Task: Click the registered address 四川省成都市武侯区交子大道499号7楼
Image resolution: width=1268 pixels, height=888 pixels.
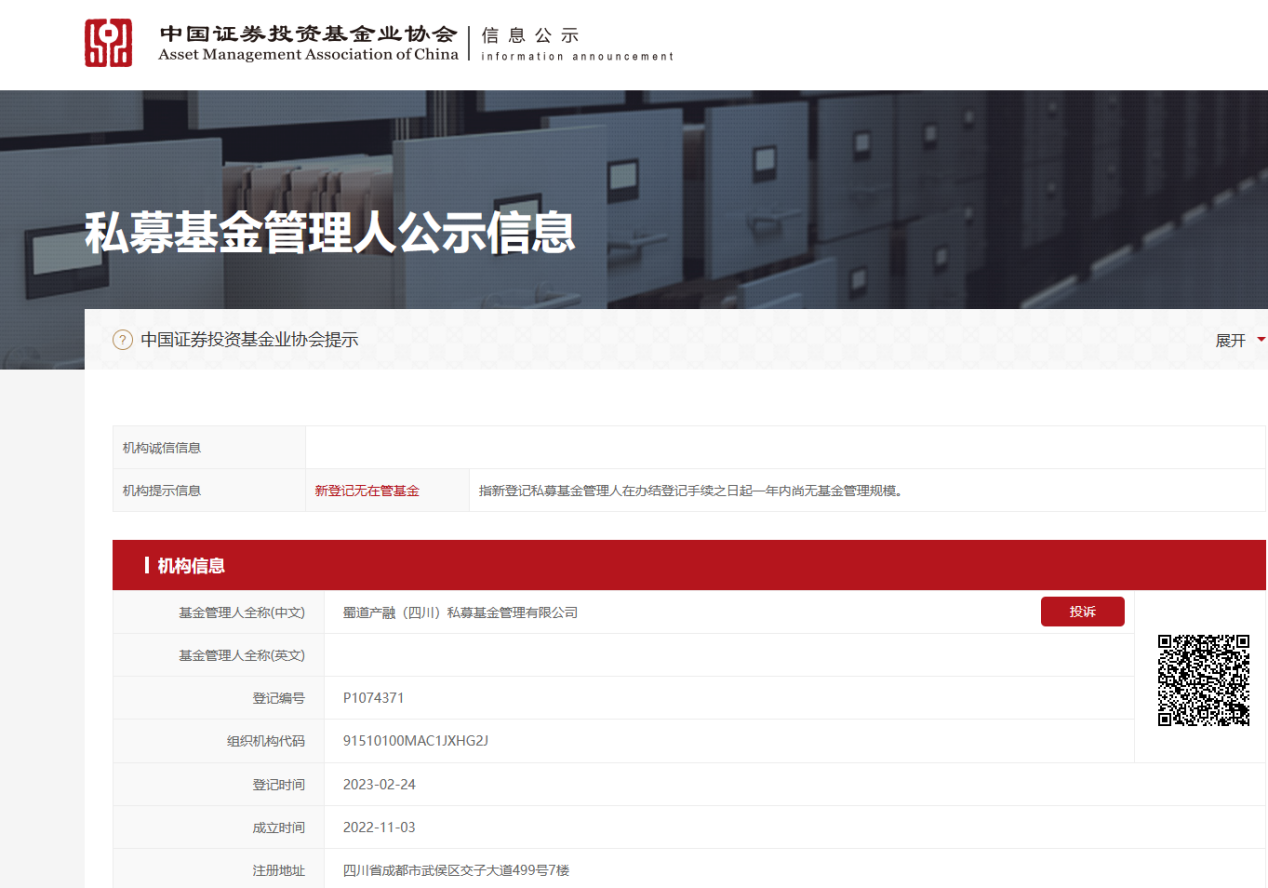Action: [456, 871]
